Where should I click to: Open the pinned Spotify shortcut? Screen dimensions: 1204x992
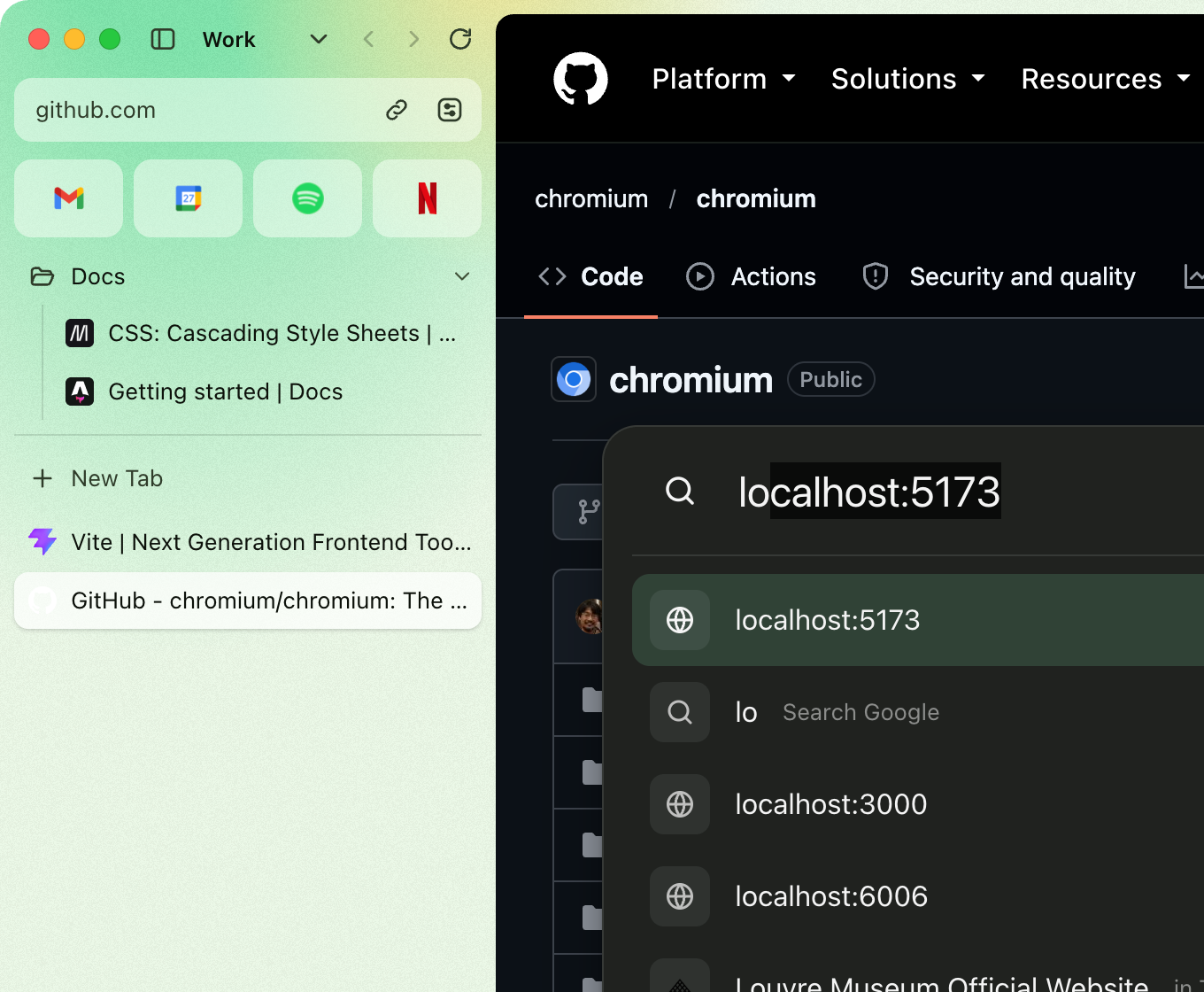tap(308, 198)
